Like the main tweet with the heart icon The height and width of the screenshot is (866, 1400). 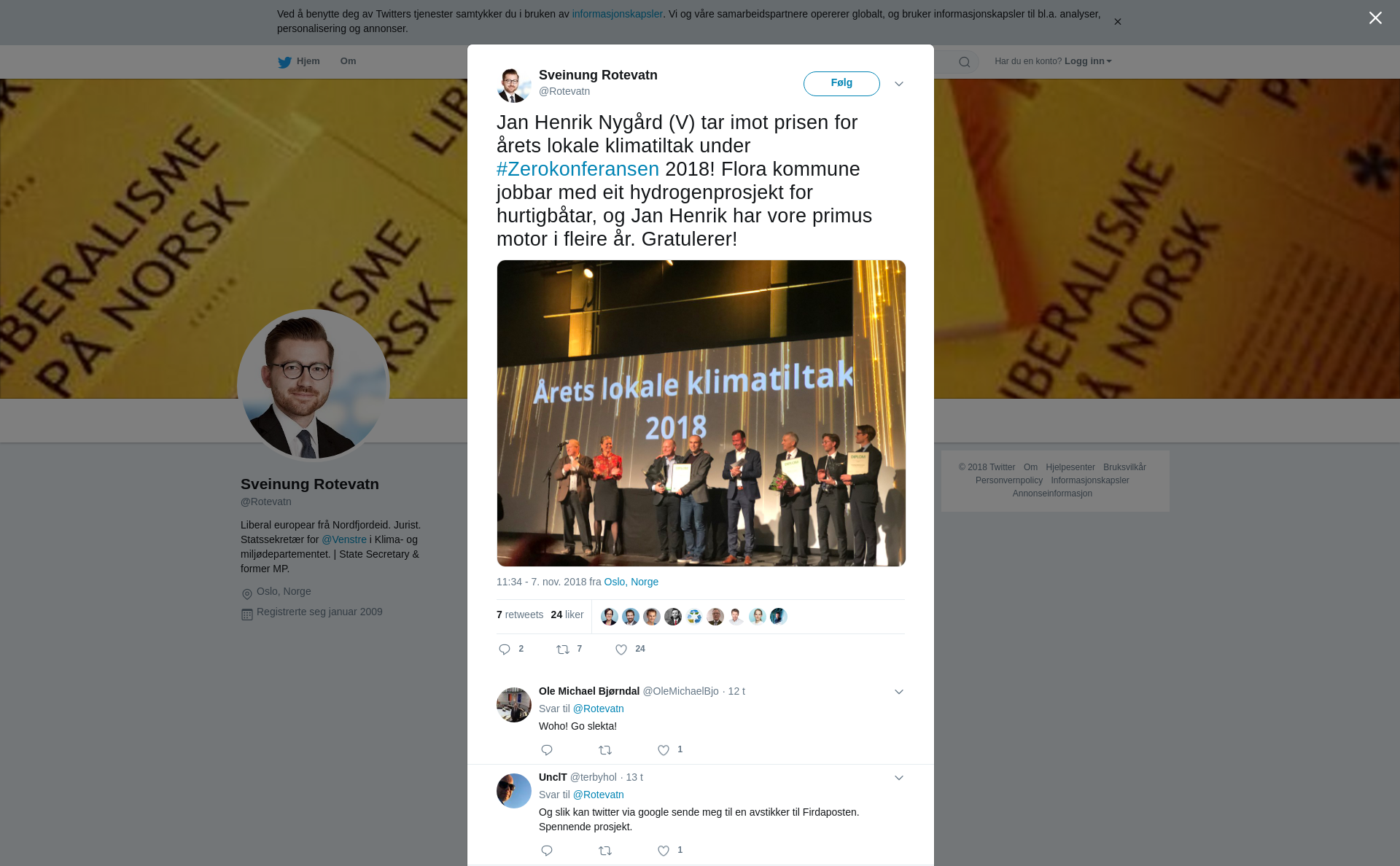[x=621, y=649]
